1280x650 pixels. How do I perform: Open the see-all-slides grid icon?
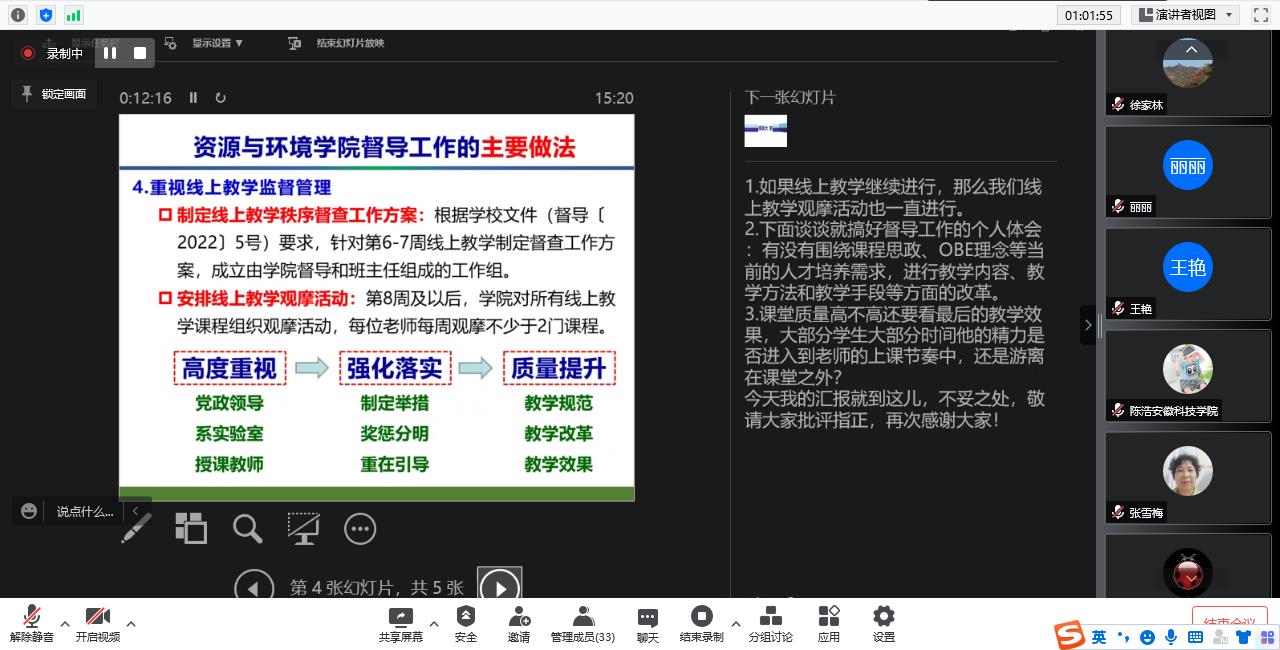pyautogui.click(x=190, y=528)
